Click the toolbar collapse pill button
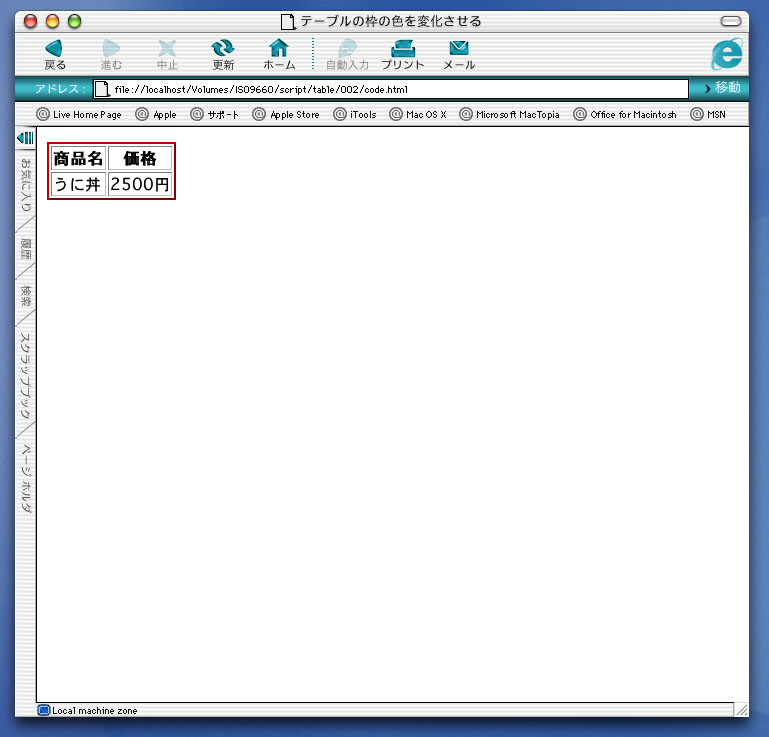769x737 pixels. (731, 21)
